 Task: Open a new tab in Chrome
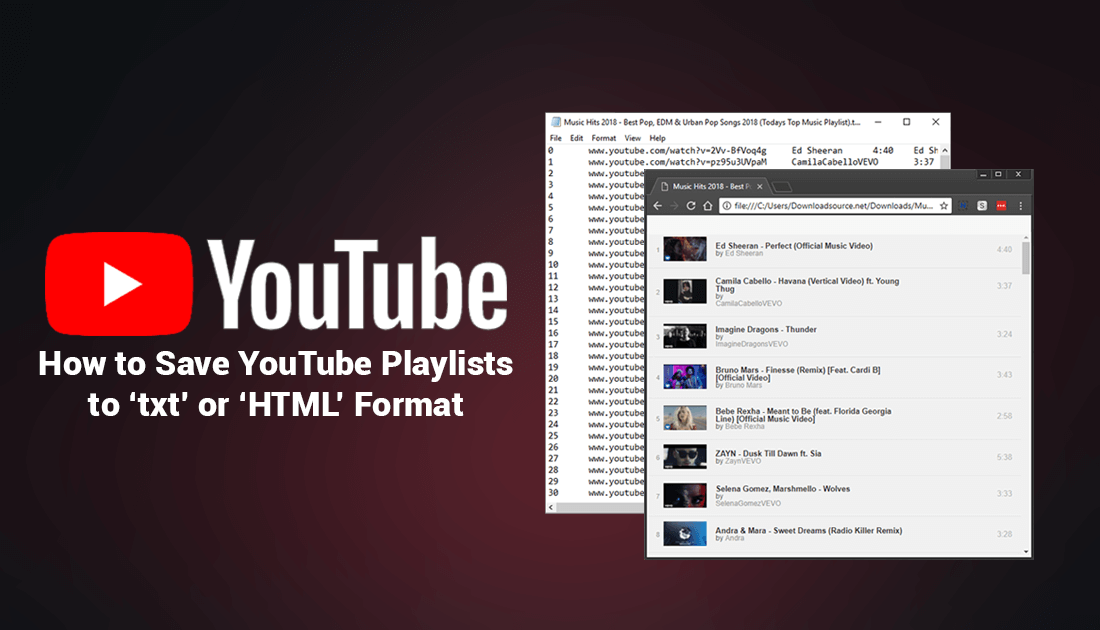[x=782, y=187]
